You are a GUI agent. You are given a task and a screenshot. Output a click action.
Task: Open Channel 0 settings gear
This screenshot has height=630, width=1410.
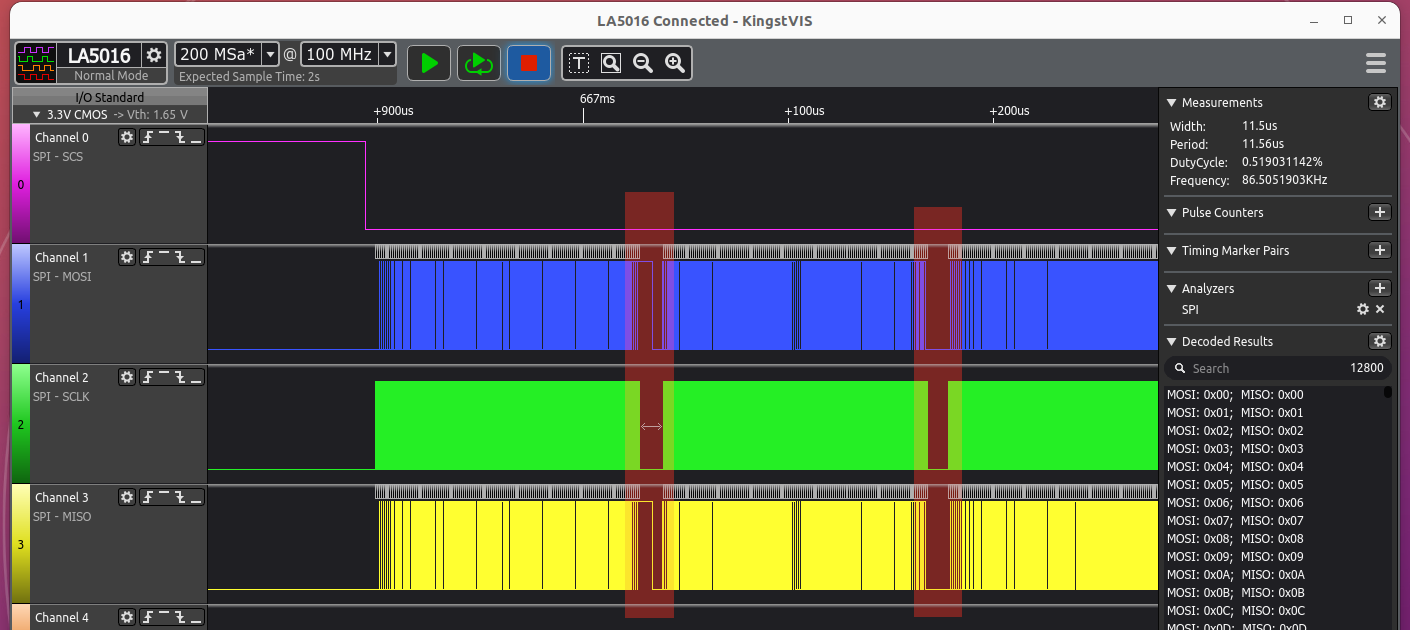click(127, 137)
